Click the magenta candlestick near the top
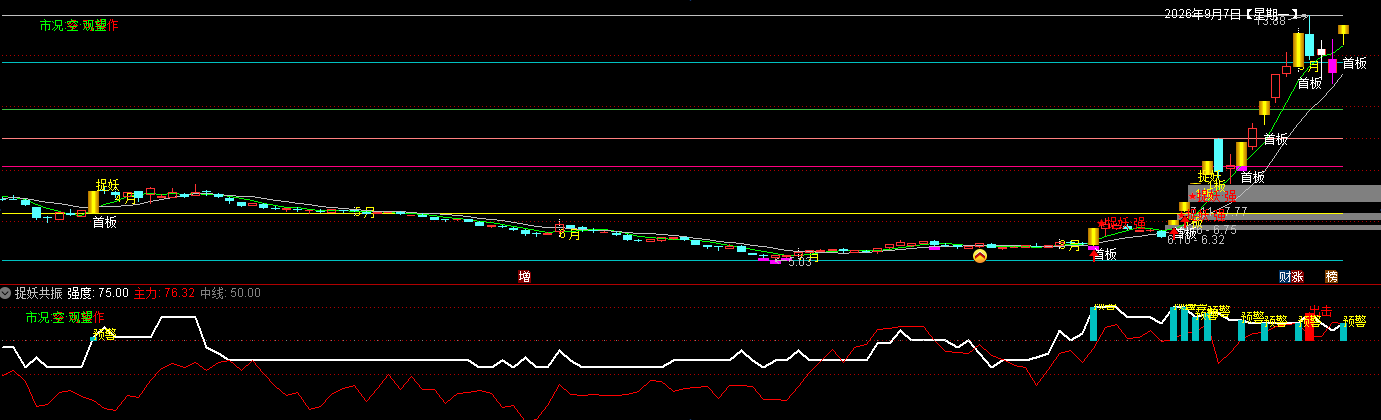Image resolution: width=1381 pixels, height=420 pixels. pyautogui.click(x=1332, y=66)
